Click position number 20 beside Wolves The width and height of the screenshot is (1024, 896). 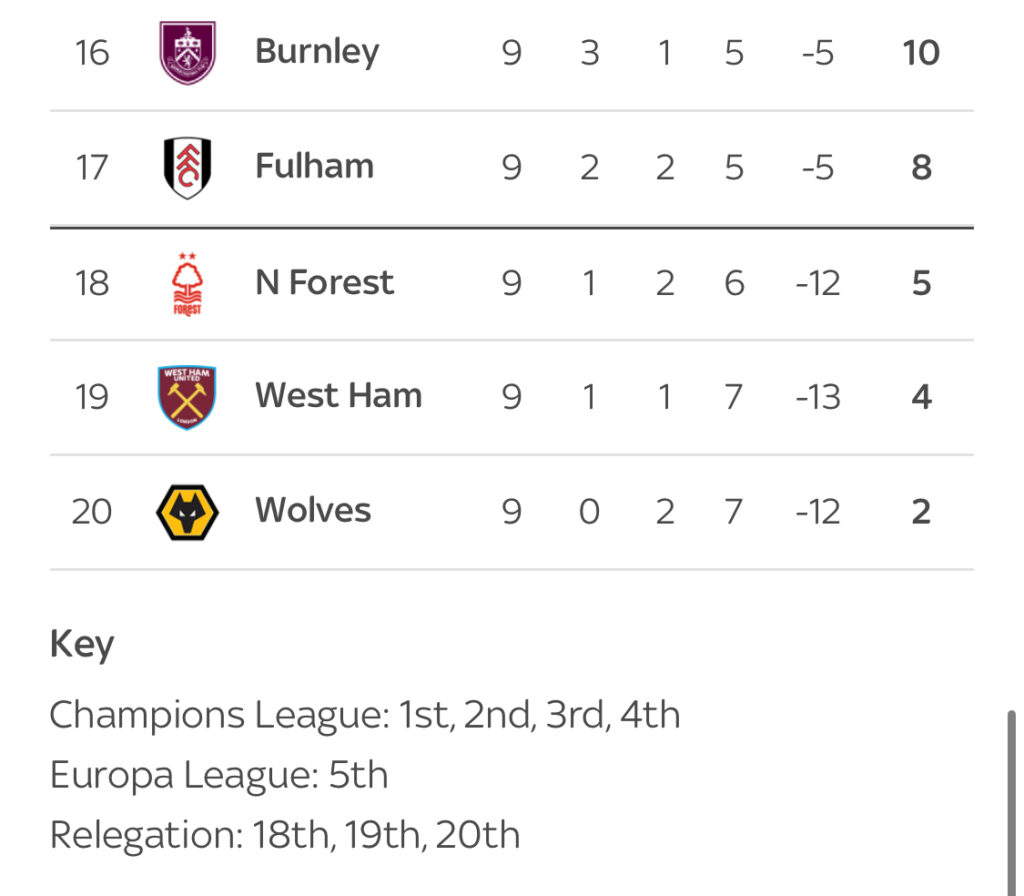91,512
